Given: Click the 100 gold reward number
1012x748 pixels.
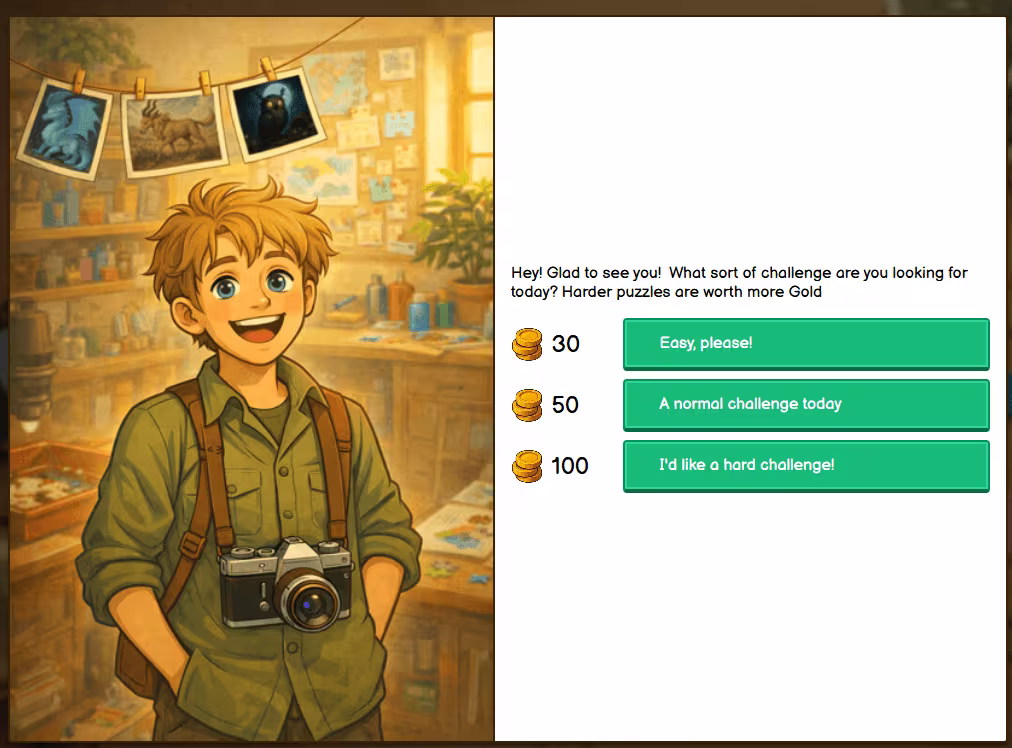Looking at the screenshot, I should pos(570,466).
